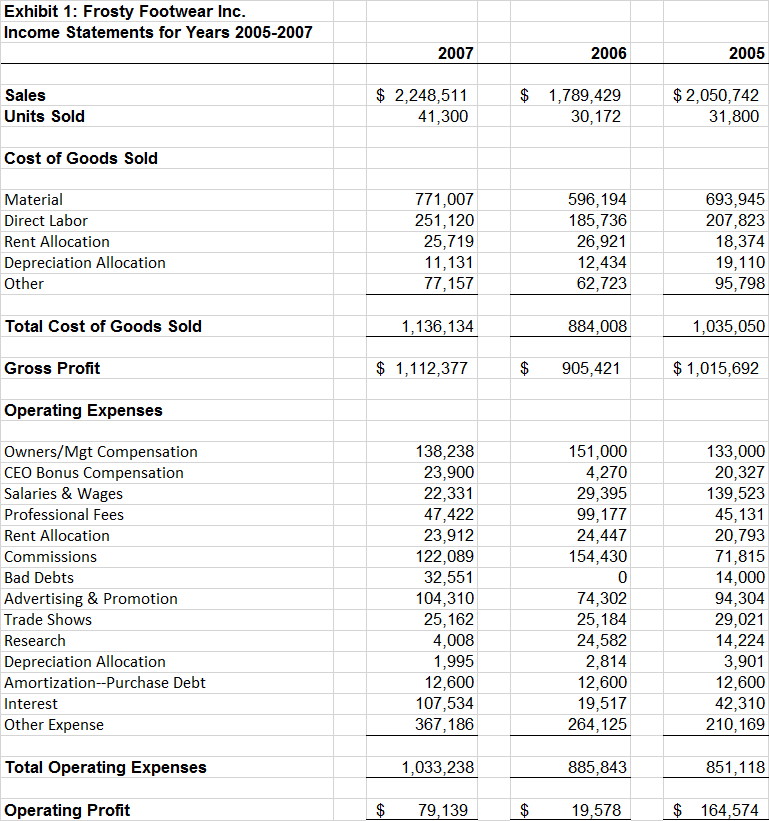
Task: Click the Direct Labor label
Action: coord(46,221)
